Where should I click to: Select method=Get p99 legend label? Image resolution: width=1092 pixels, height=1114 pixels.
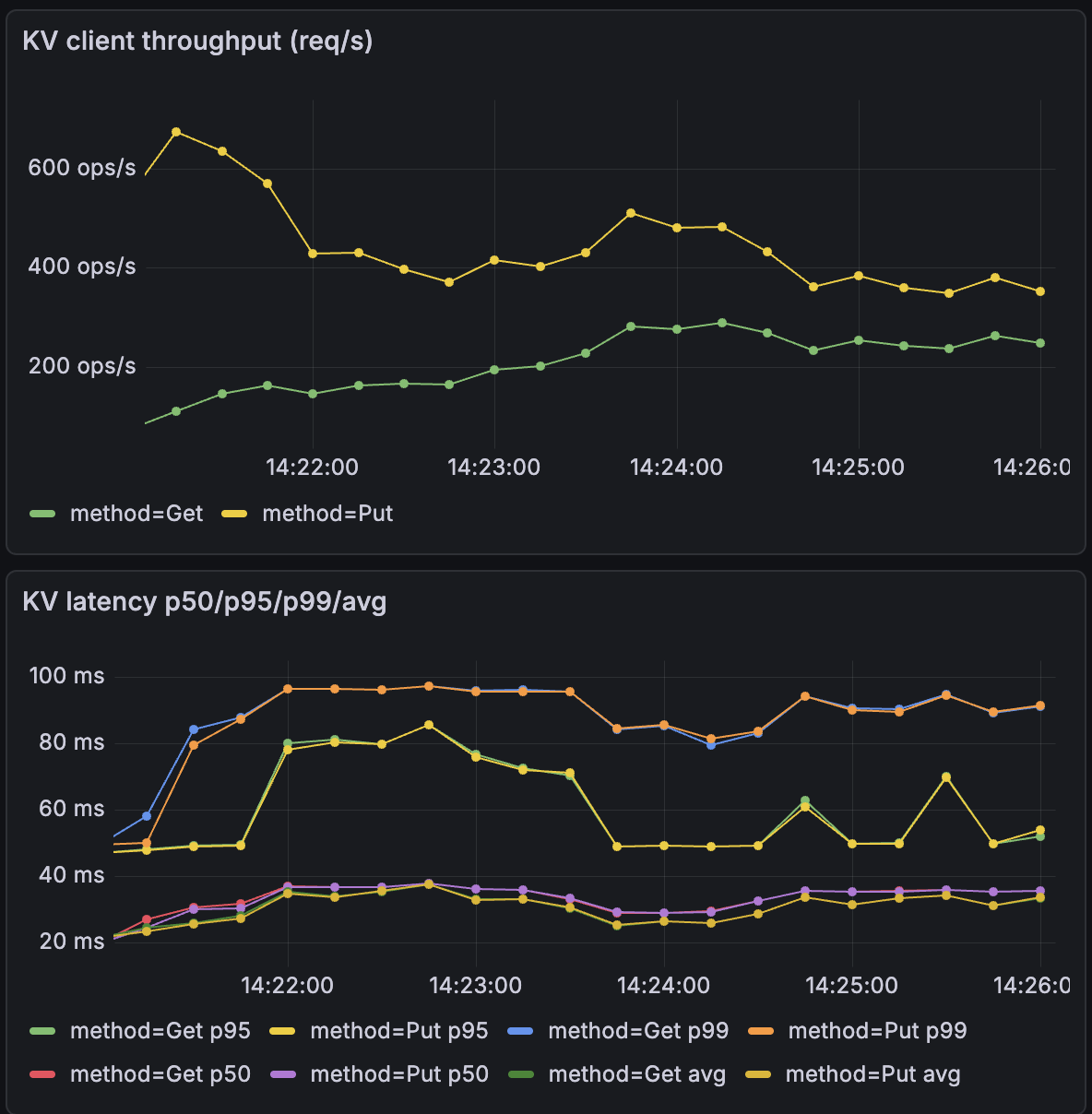(638, 1031)
